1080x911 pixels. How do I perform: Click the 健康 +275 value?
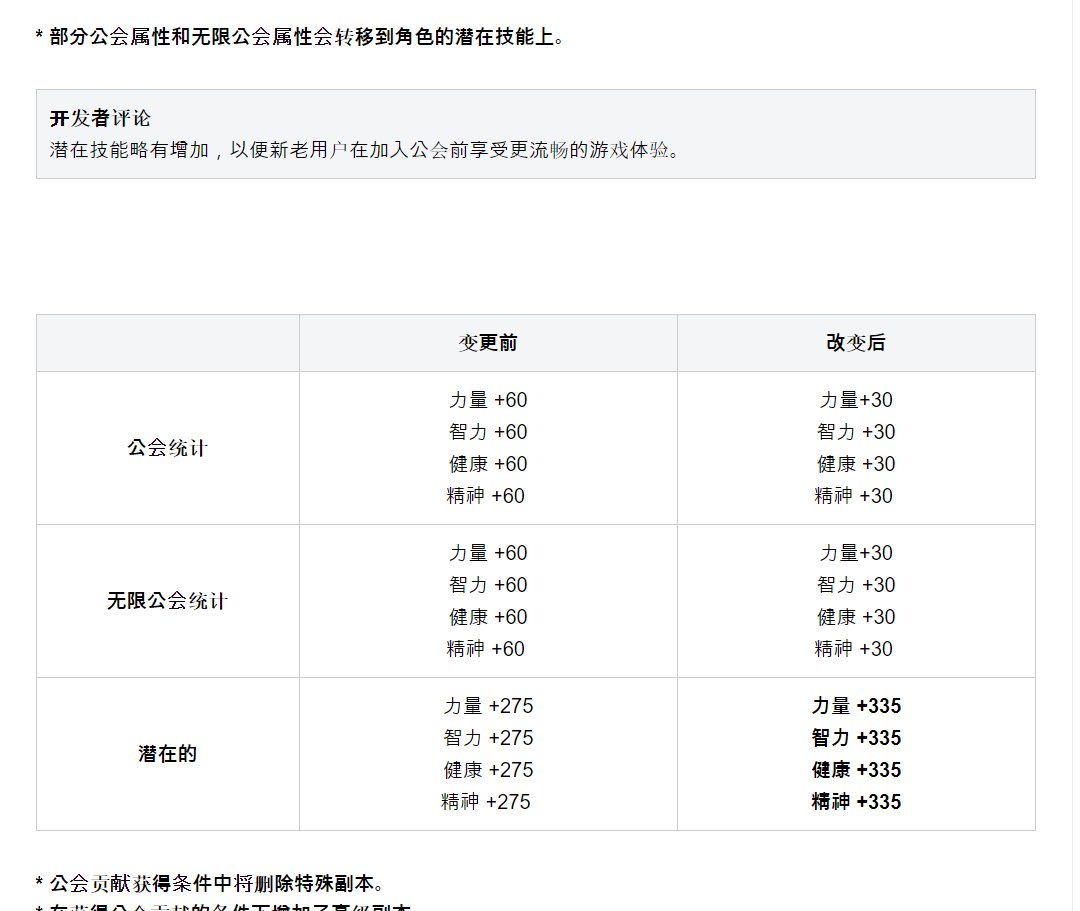(x=487, y=770)
